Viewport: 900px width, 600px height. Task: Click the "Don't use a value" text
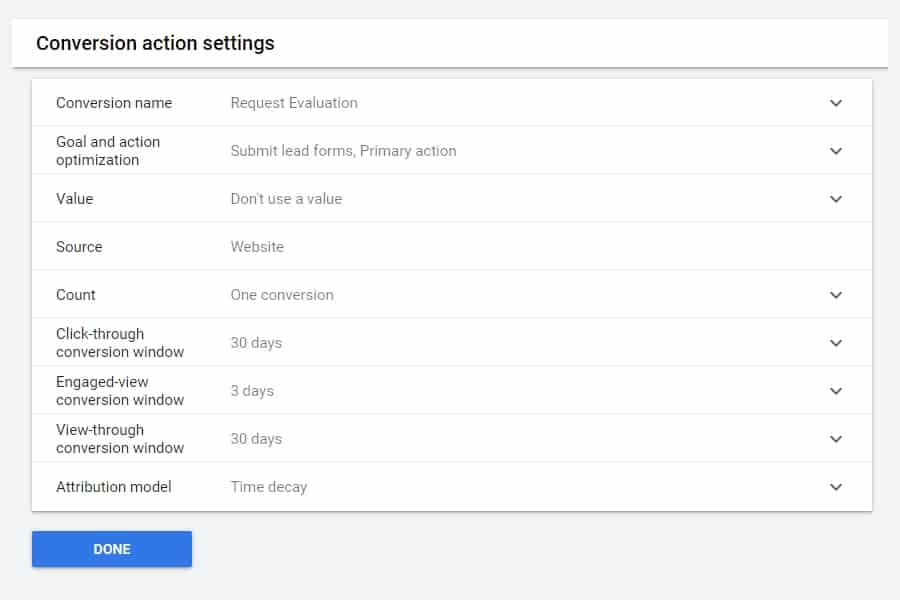click(x=286, y=199)
